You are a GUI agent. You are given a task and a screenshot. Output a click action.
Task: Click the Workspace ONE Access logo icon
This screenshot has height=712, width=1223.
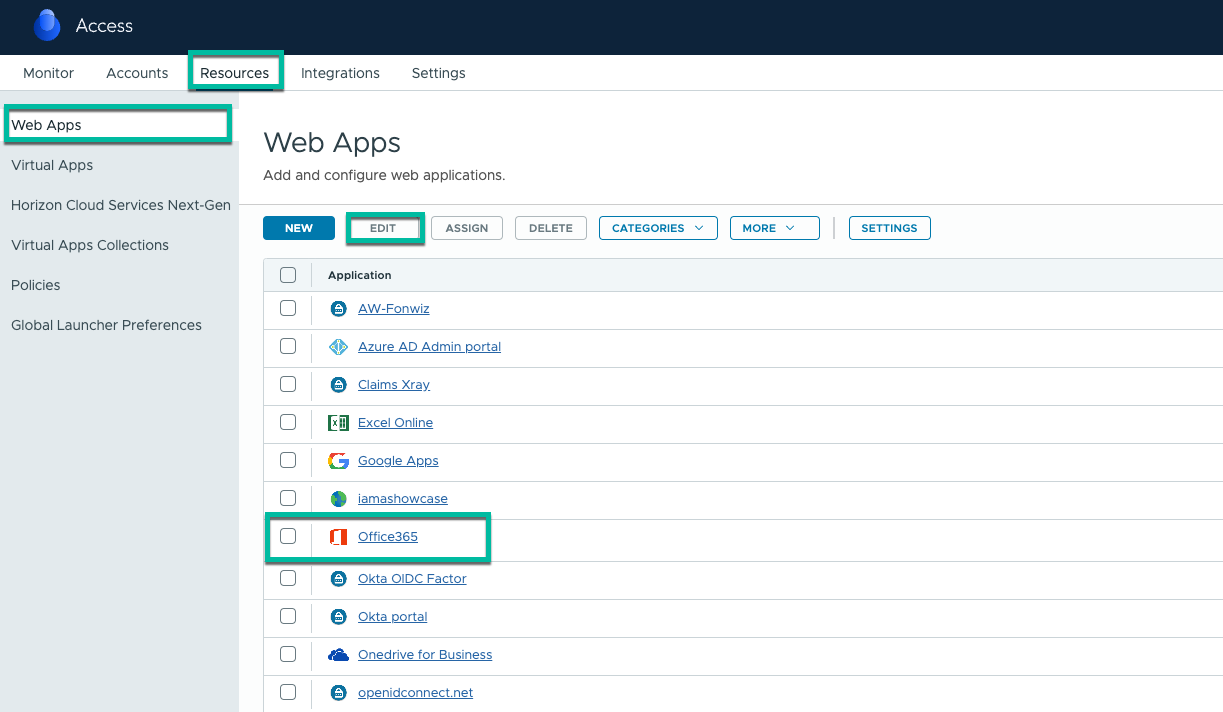click(x=47, y=26)
